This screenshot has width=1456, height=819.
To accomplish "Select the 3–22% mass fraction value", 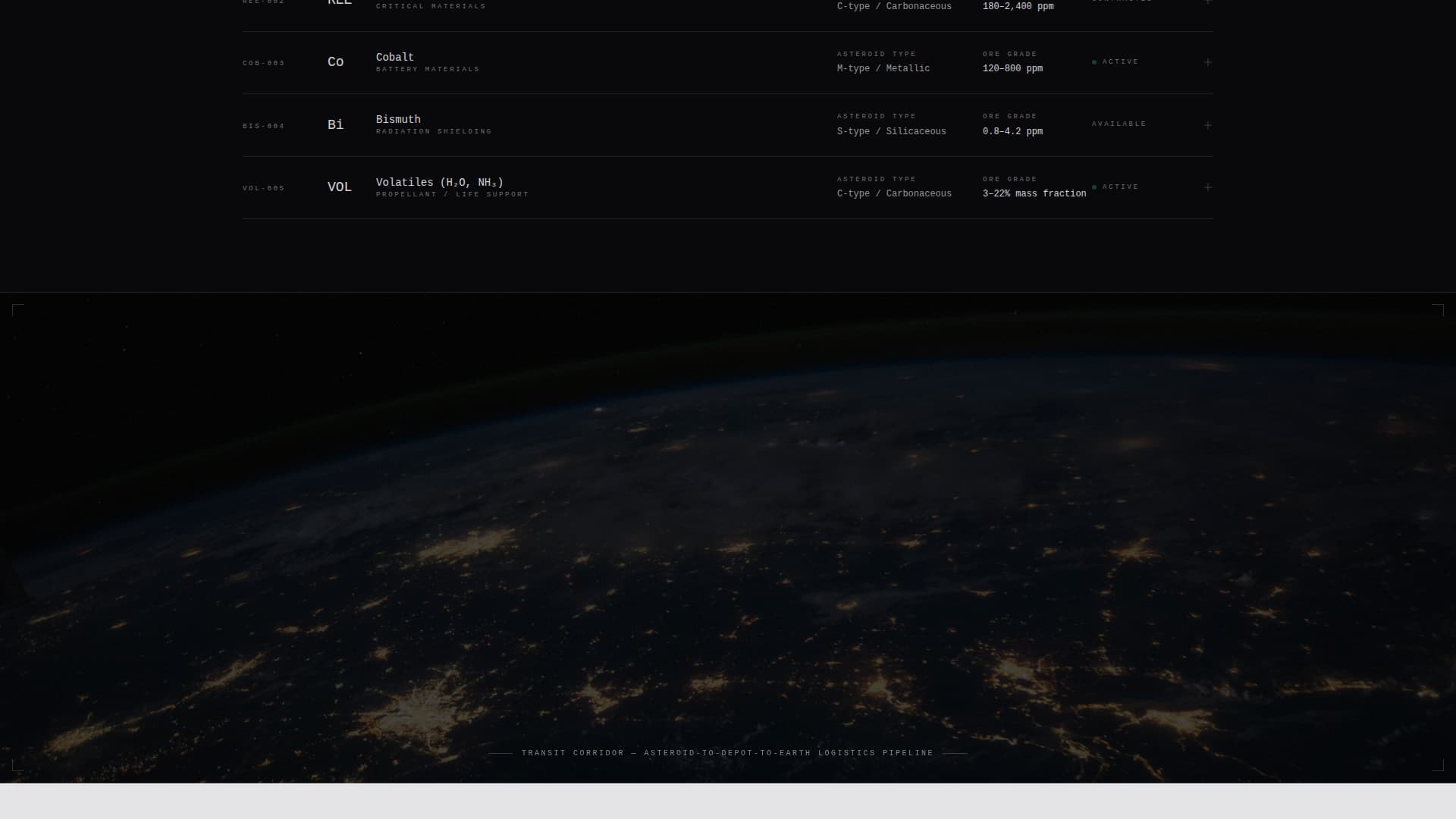I will coord(1034,193).
